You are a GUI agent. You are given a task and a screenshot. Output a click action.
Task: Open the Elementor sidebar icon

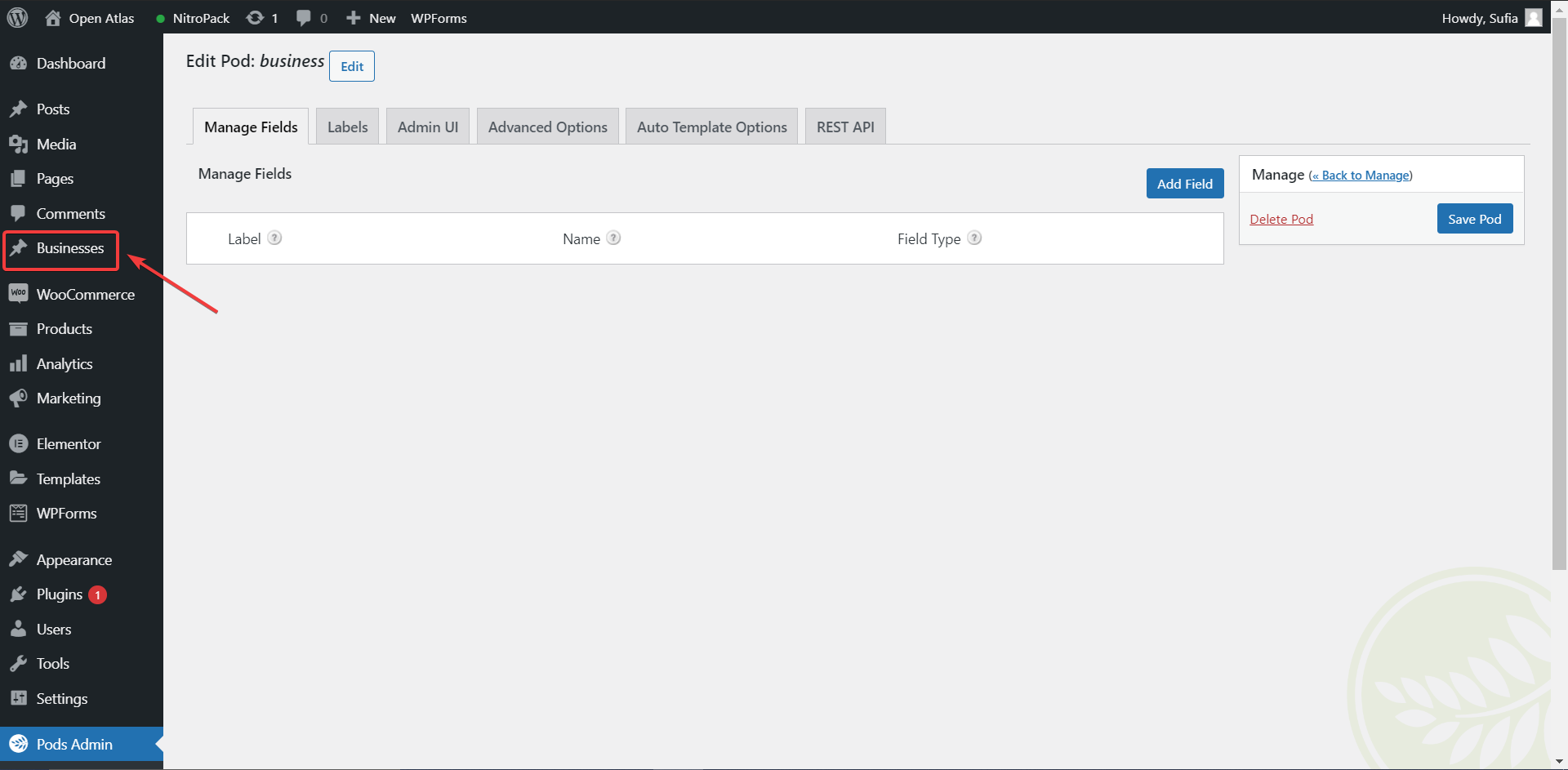(20, 443)
